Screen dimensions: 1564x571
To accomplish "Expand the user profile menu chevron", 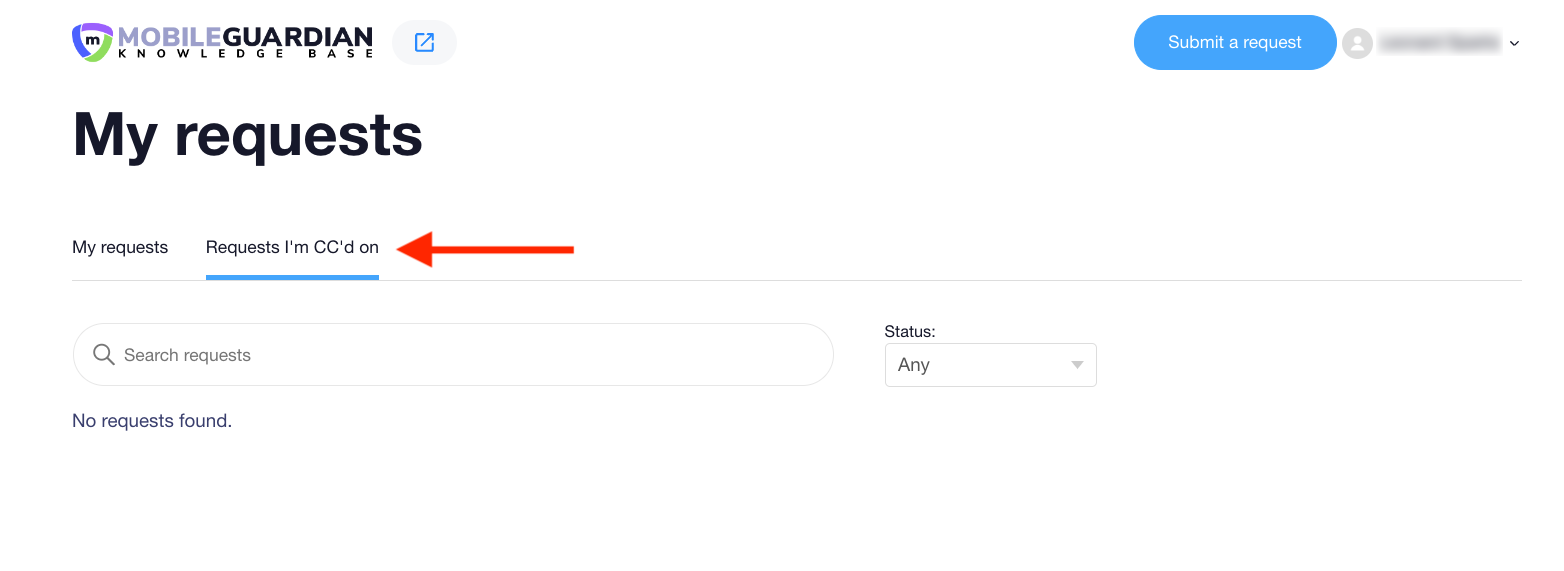I will tap(1514, 43).
